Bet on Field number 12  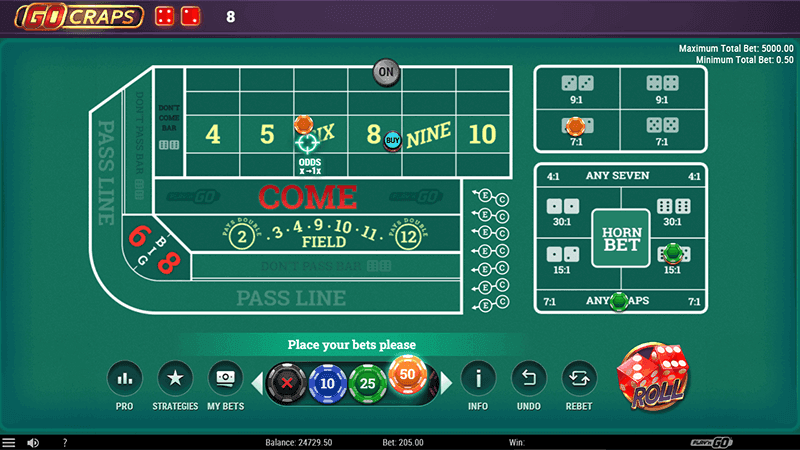tap(408, 237)
